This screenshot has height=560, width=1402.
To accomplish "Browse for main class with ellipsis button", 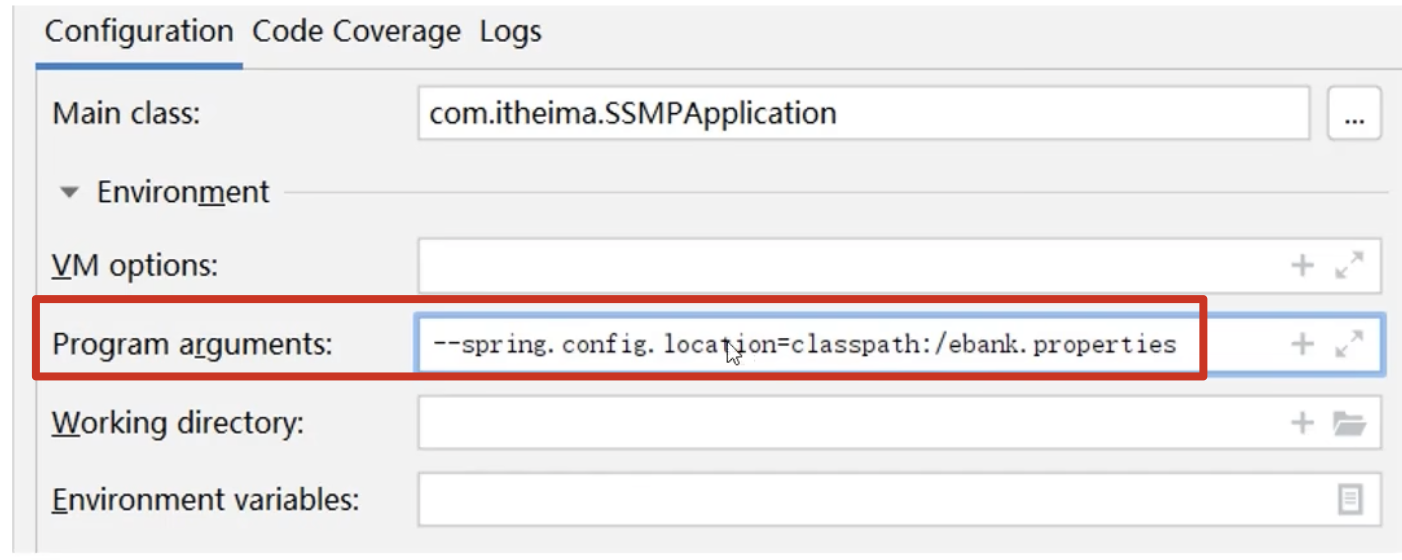I will click(1354, 113).
